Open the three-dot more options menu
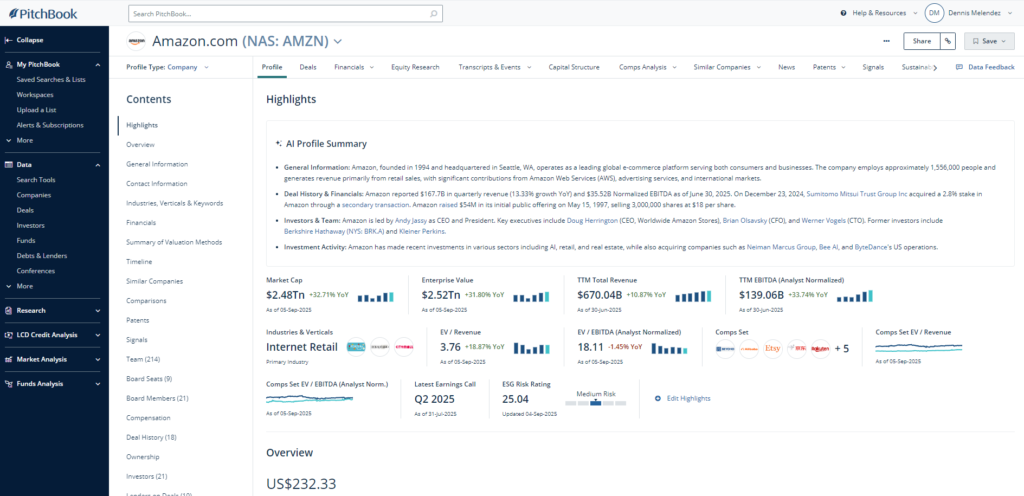 tap(886, 41)
